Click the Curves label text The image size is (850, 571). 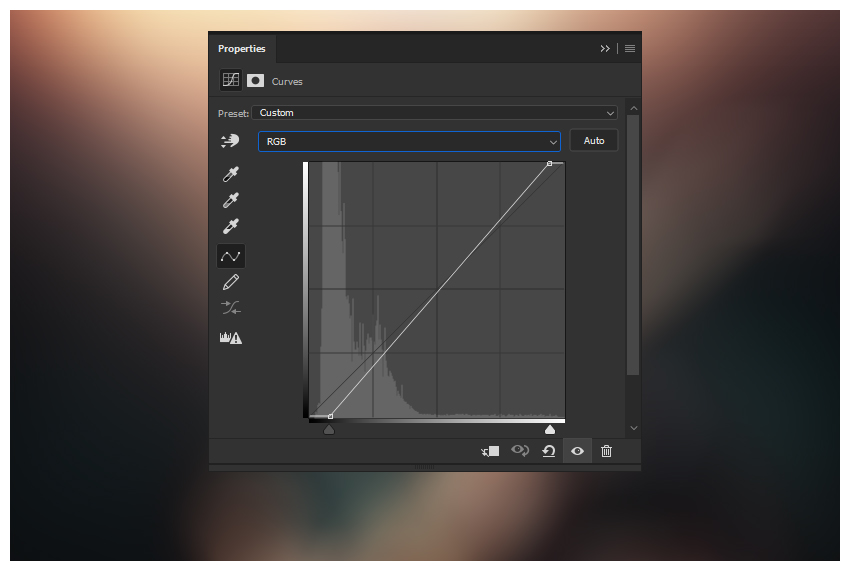point(287,82)
